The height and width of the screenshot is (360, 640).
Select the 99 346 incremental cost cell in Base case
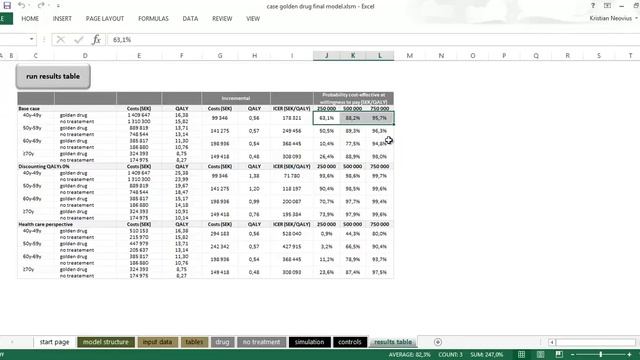(220, 118)
